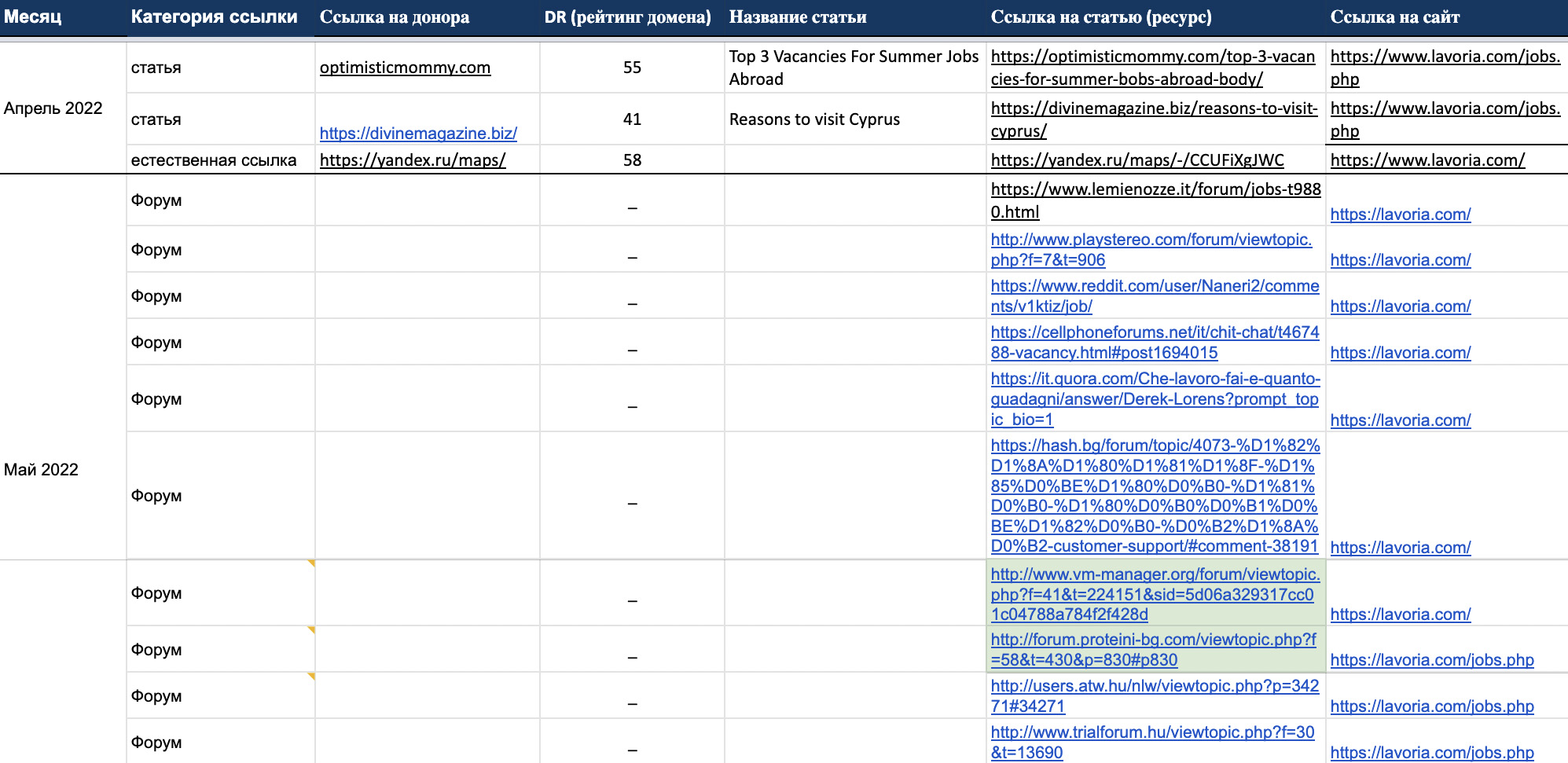Open the hash.bg forum topic link

click(x=1155, y=495)
